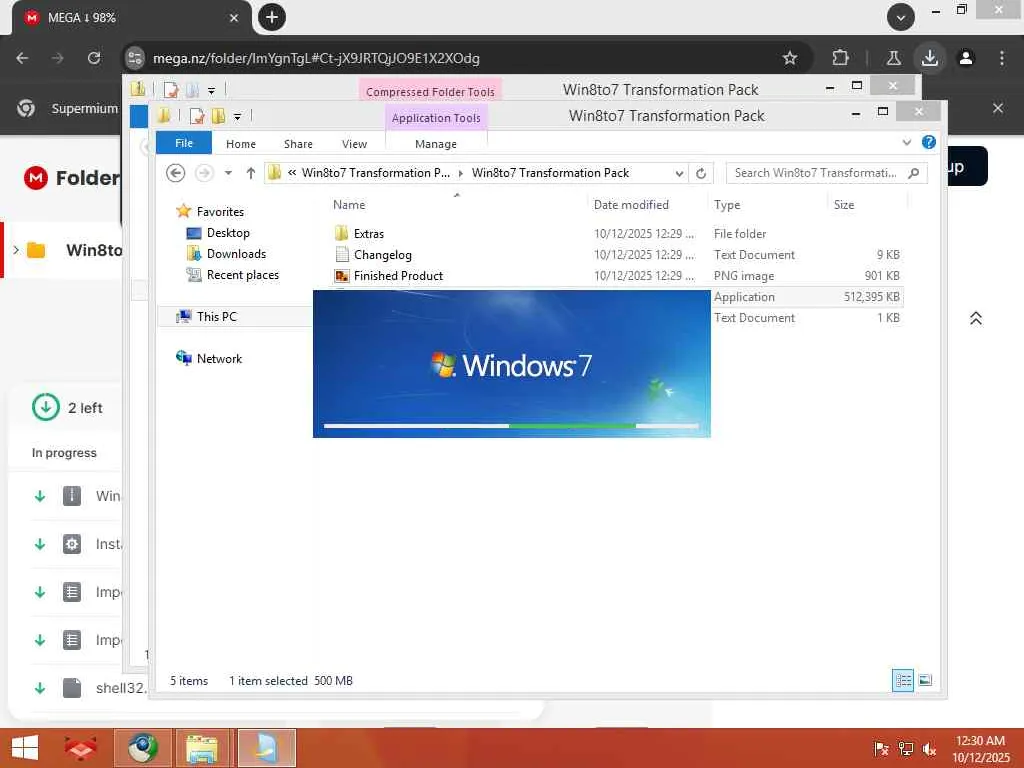The width and height of the screenshot is (1024, 768).
Task: Click the Action Center flag tray icon
Action: click(881, 748)
